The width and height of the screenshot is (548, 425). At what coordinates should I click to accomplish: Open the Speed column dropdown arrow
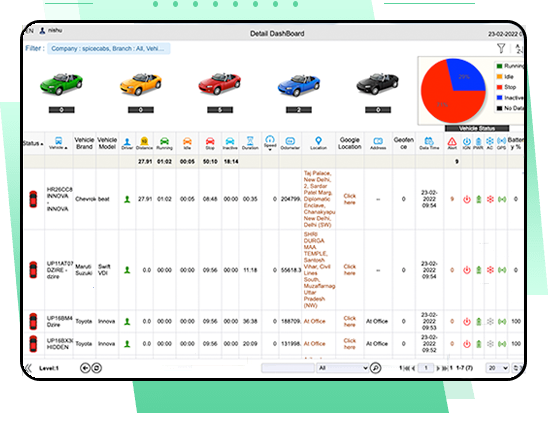click(270, 150)
